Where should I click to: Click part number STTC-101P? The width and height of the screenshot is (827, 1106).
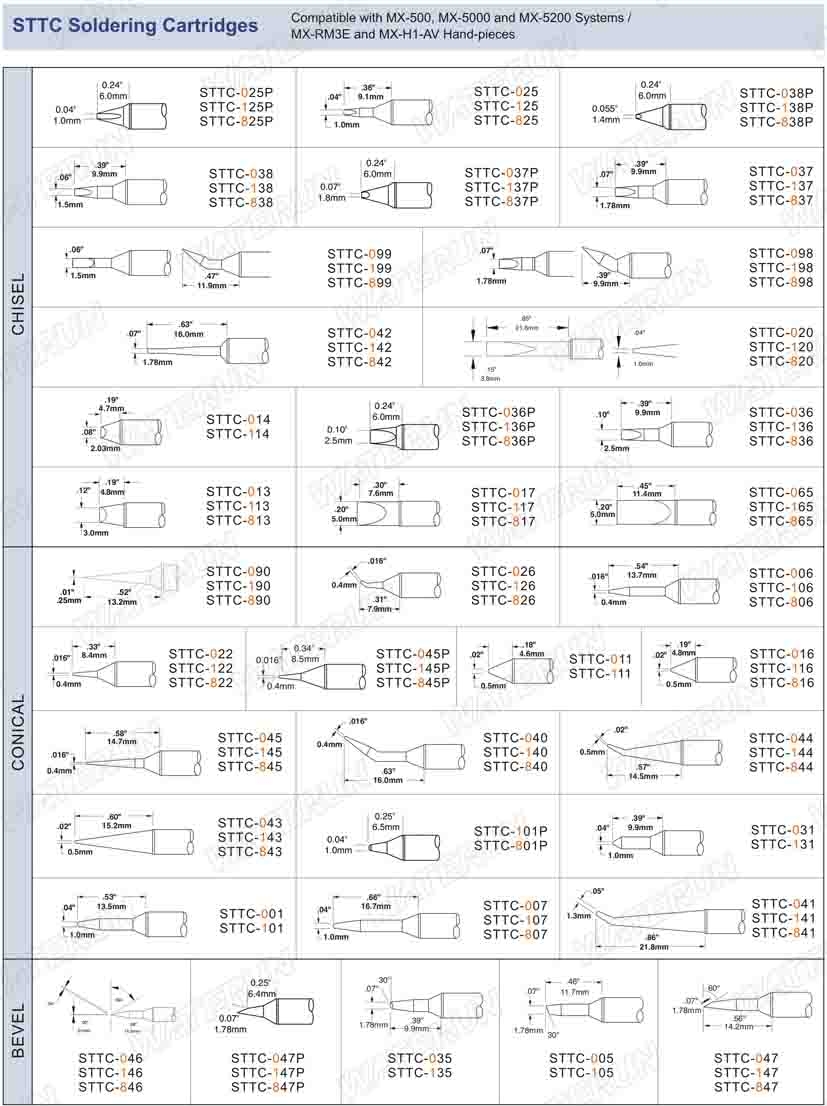pyautogui.click(x=511, y=831)
